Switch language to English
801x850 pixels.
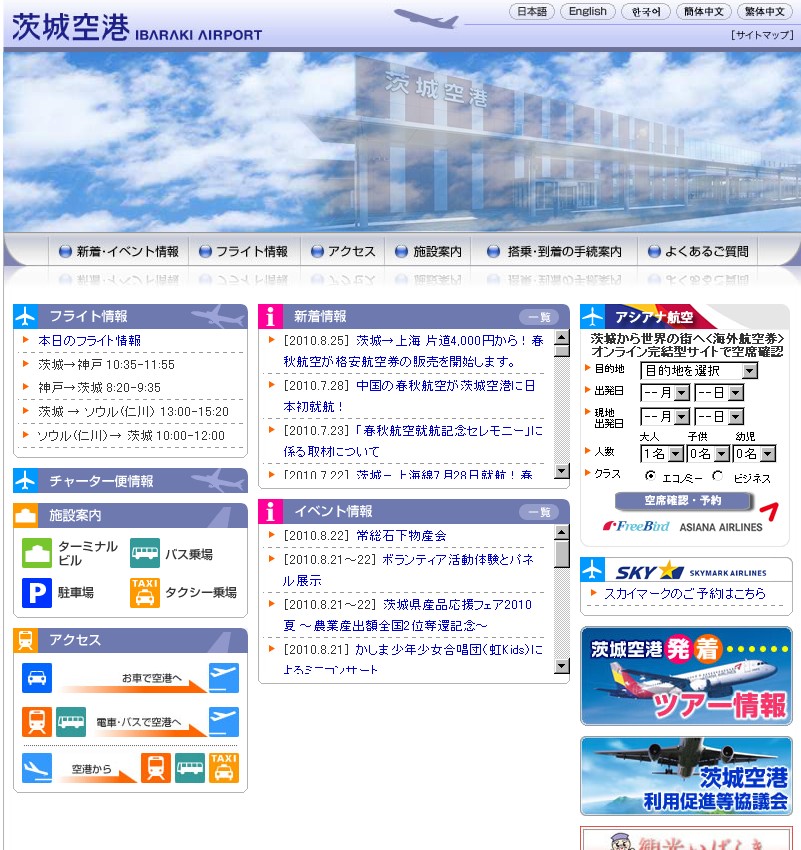pos(588,11)
